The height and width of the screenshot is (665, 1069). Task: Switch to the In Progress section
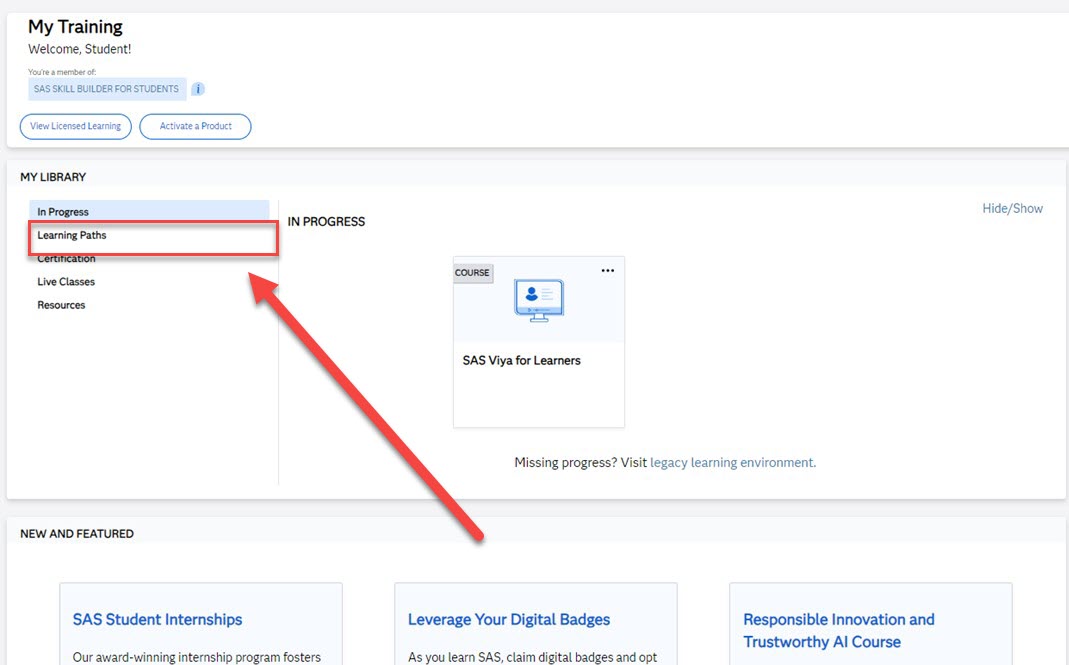point(62,211)
